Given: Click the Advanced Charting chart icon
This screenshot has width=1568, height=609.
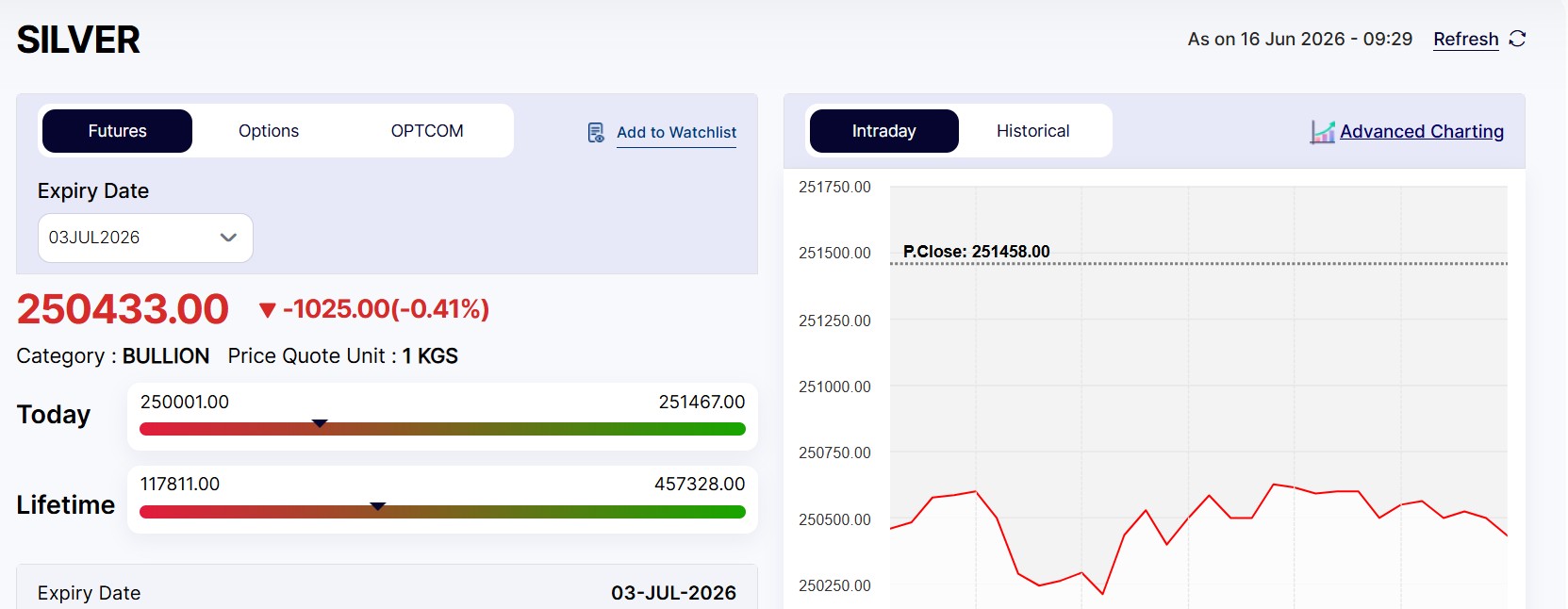Looking at the screenshot, I should (1323, 132).
